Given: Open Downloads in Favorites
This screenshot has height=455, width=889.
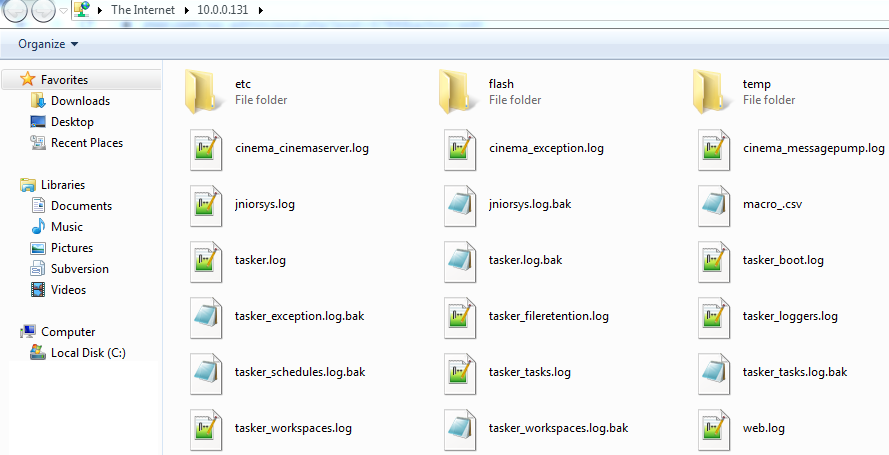Looking at the screenshot, I should (80, 101).
